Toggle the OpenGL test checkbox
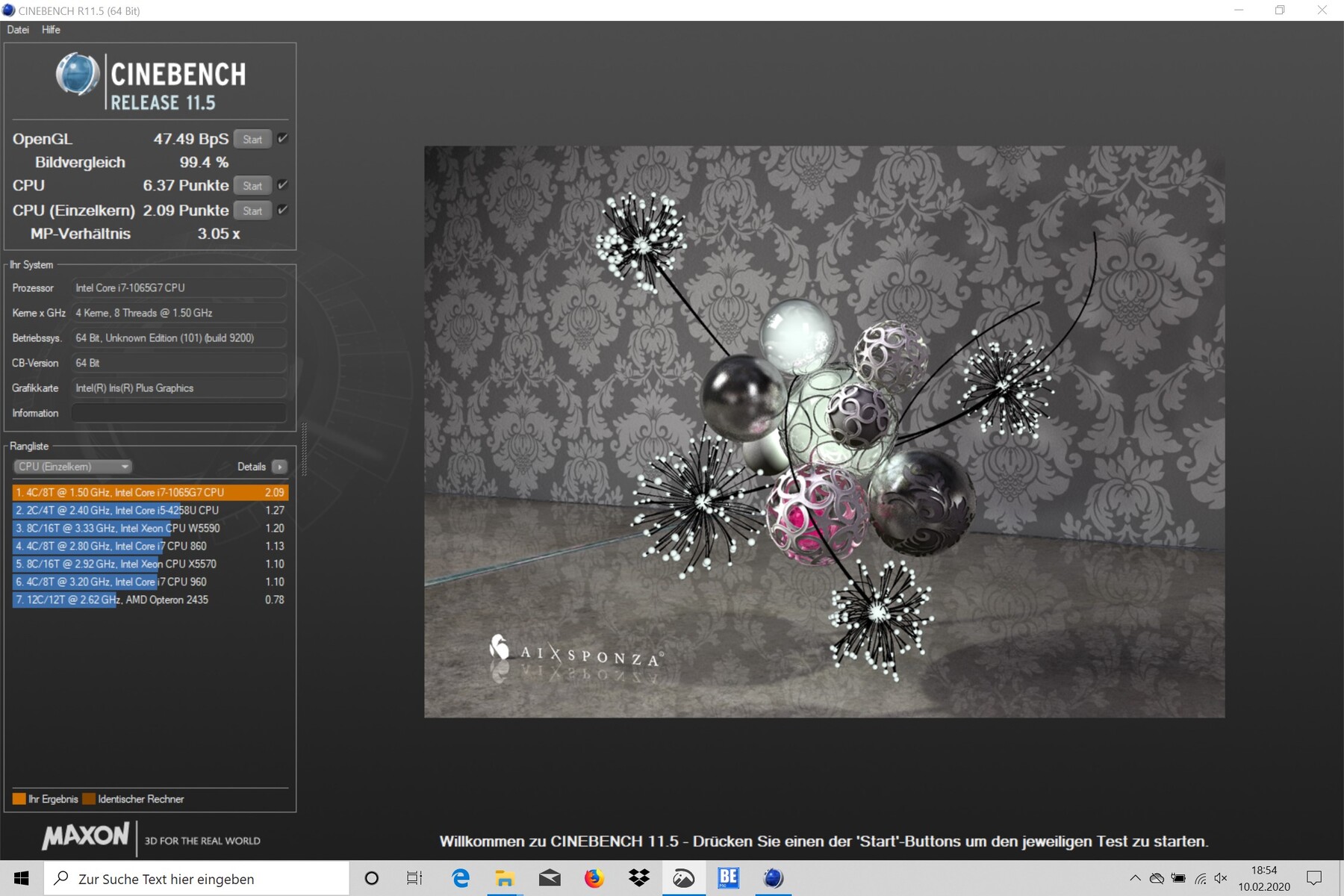 282,139
